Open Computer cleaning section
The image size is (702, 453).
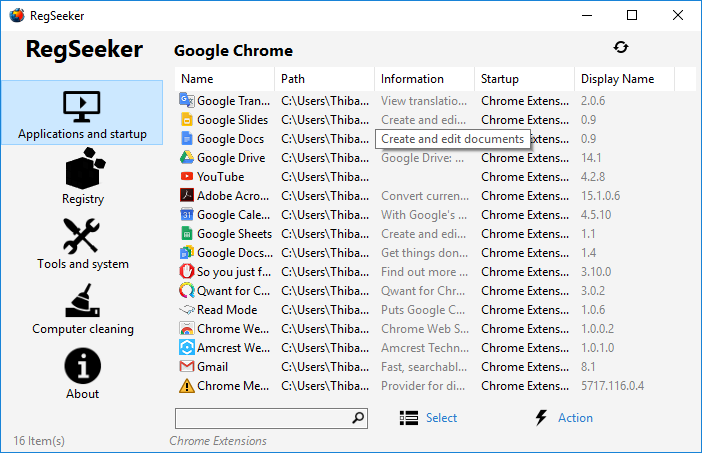tap(82, 309)
